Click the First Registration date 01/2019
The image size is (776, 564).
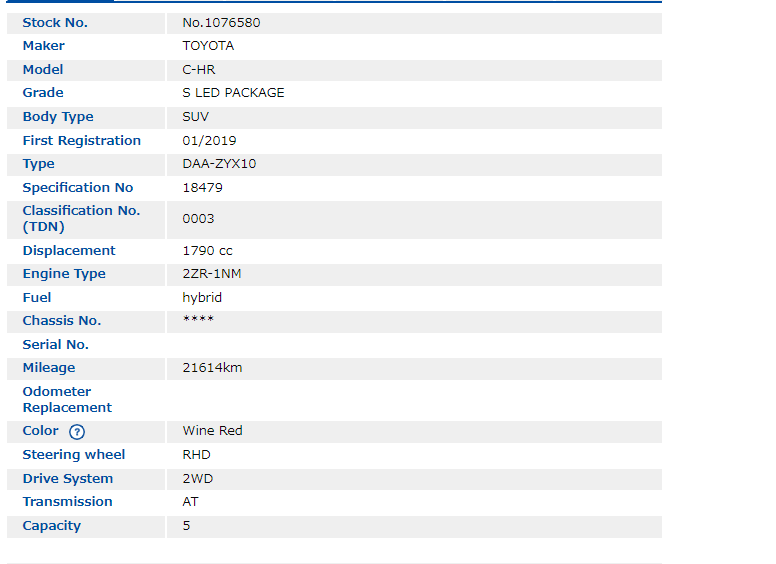[x=209, y=141]
